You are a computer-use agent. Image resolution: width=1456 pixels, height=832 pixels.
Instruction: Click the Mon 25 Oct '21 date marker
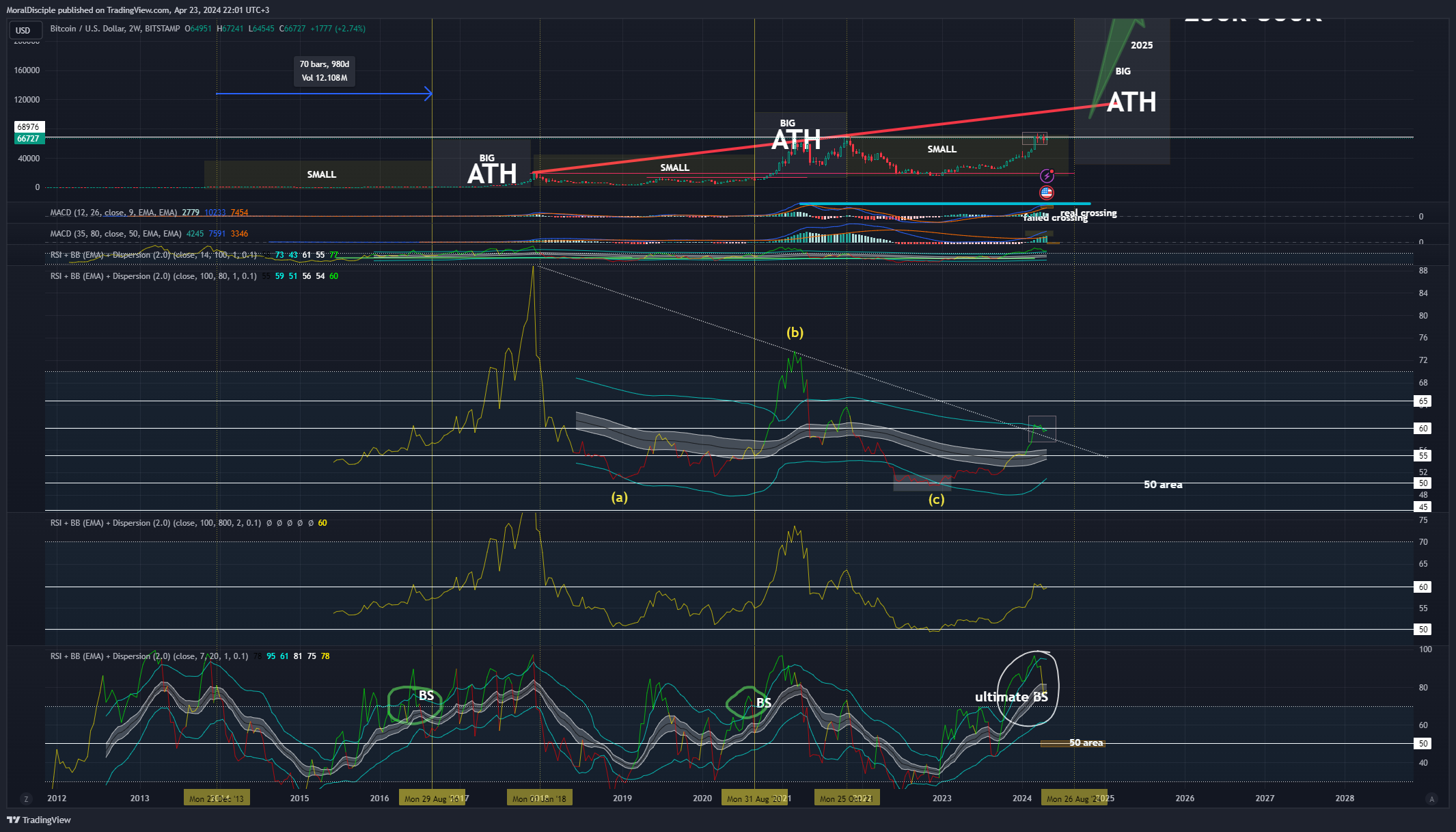coord(847,799)
